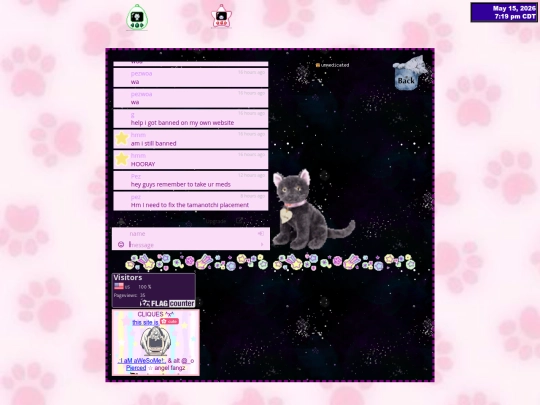Open the ':I aM aWeSoMe!:' link

(142, 361)
